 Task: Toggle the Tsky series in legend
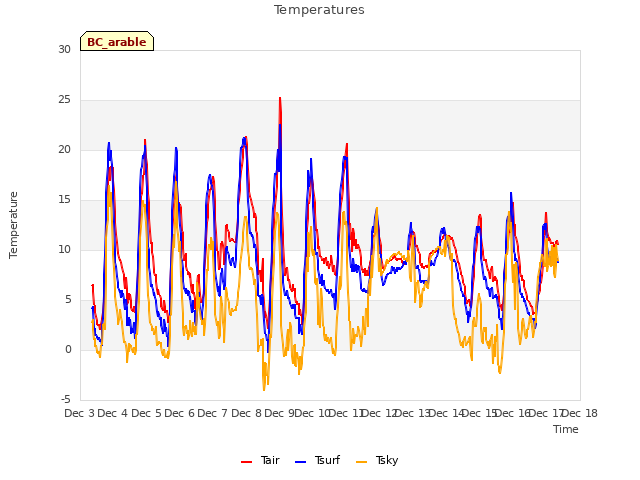(x=377, y=460)
